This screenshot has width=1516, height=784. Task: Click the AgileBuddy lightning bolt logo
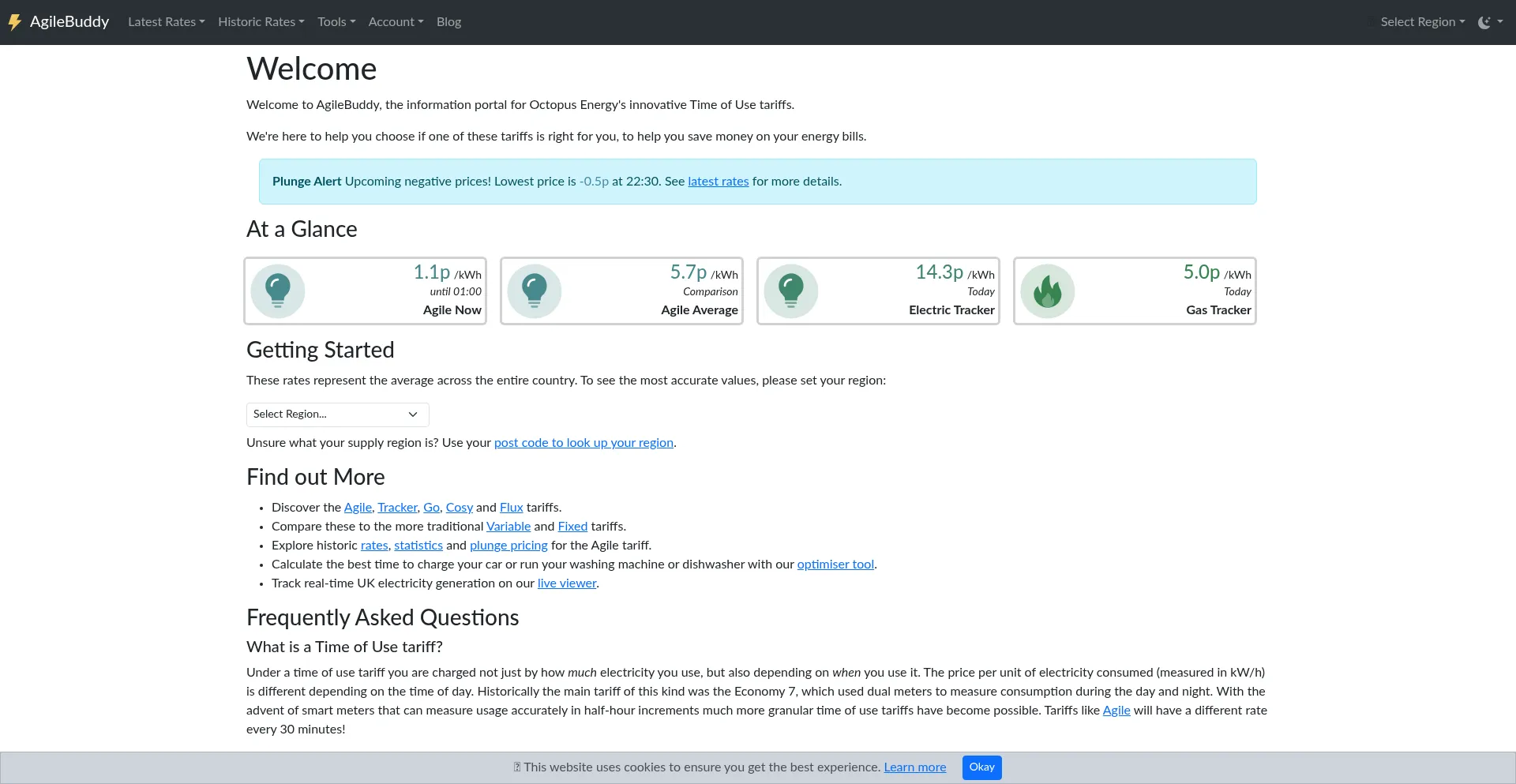[14, 22]
